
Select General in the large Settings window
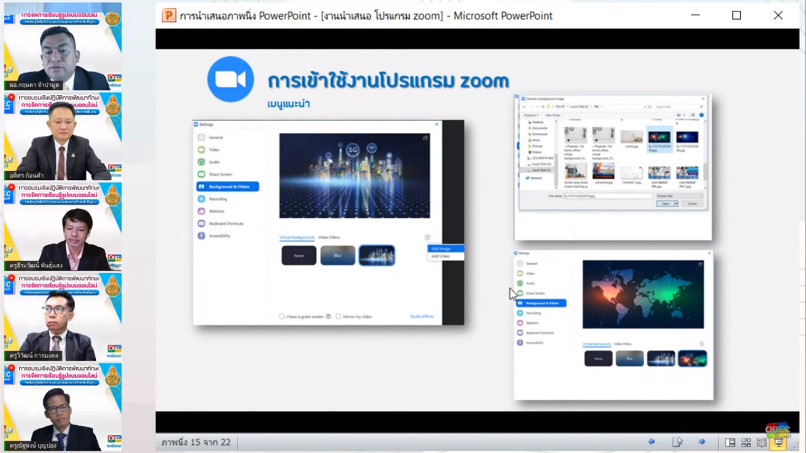216,137
